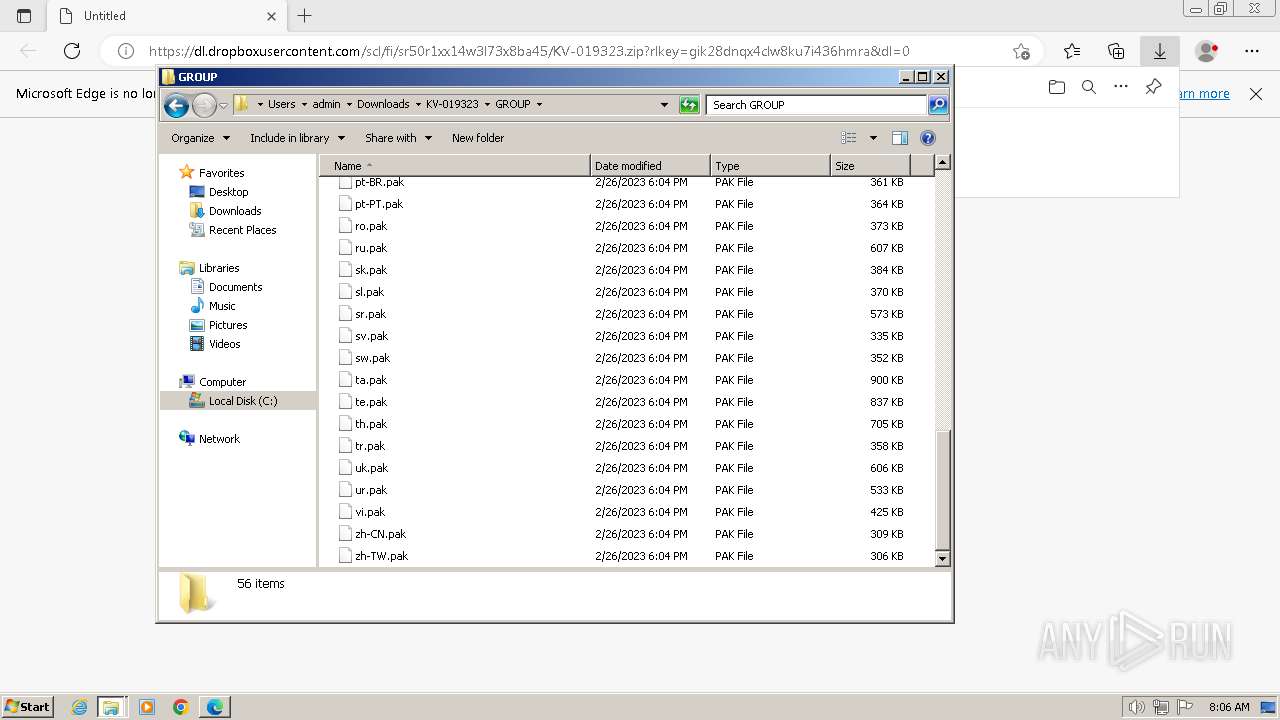Open the Music library

coord(222,306)
